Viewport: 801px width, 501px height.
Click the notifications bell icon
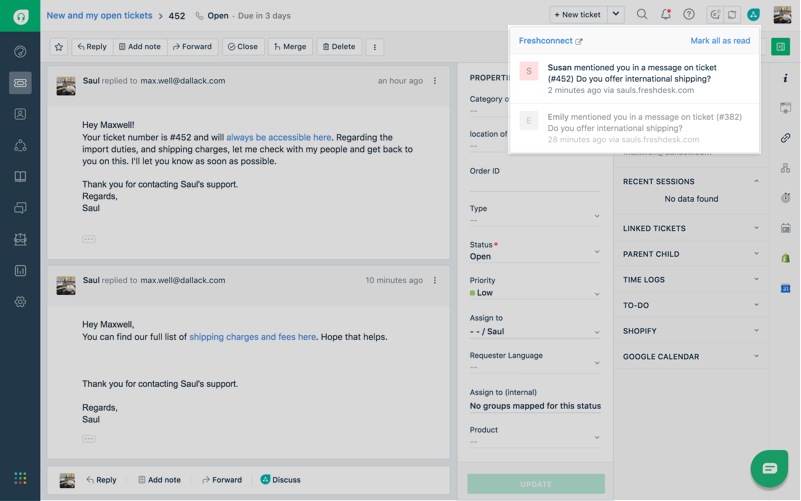(666, 14)
